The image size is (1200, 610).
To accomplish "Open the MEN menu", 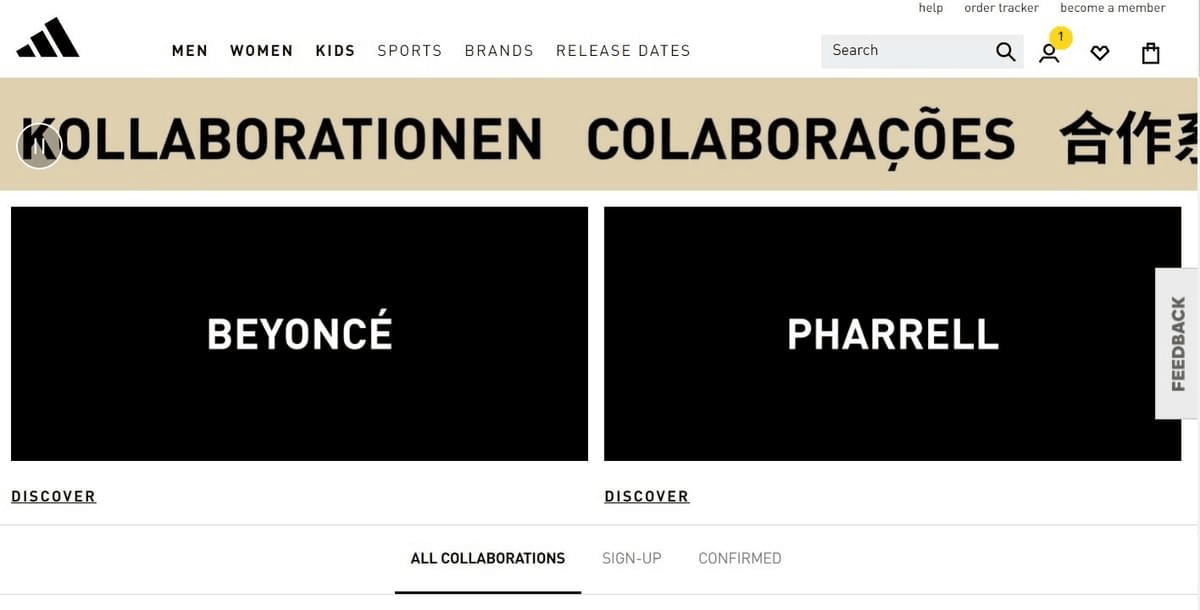I will point(189,50).
